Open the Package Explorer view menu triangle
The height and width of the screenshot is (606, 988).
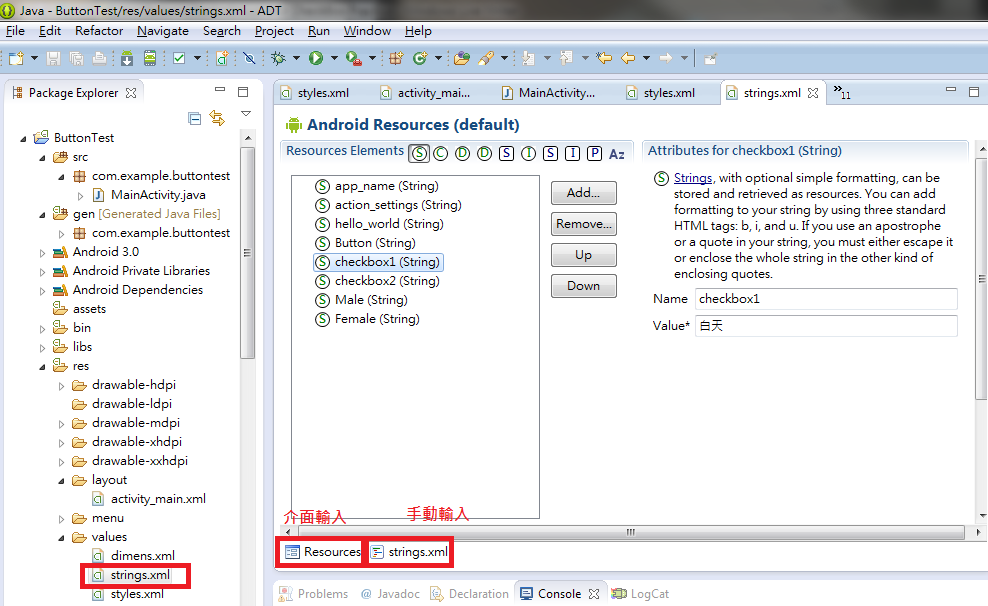pos(246,114)
